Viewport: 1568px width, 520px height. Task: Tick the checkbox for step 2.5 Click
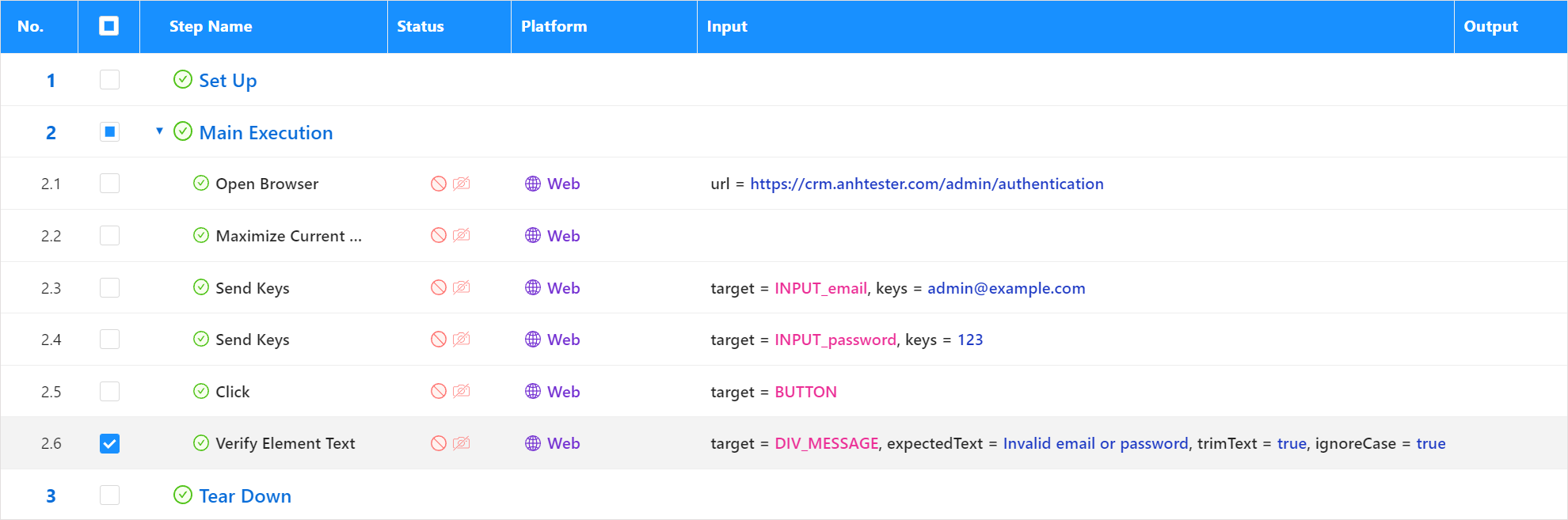point(109,391)
